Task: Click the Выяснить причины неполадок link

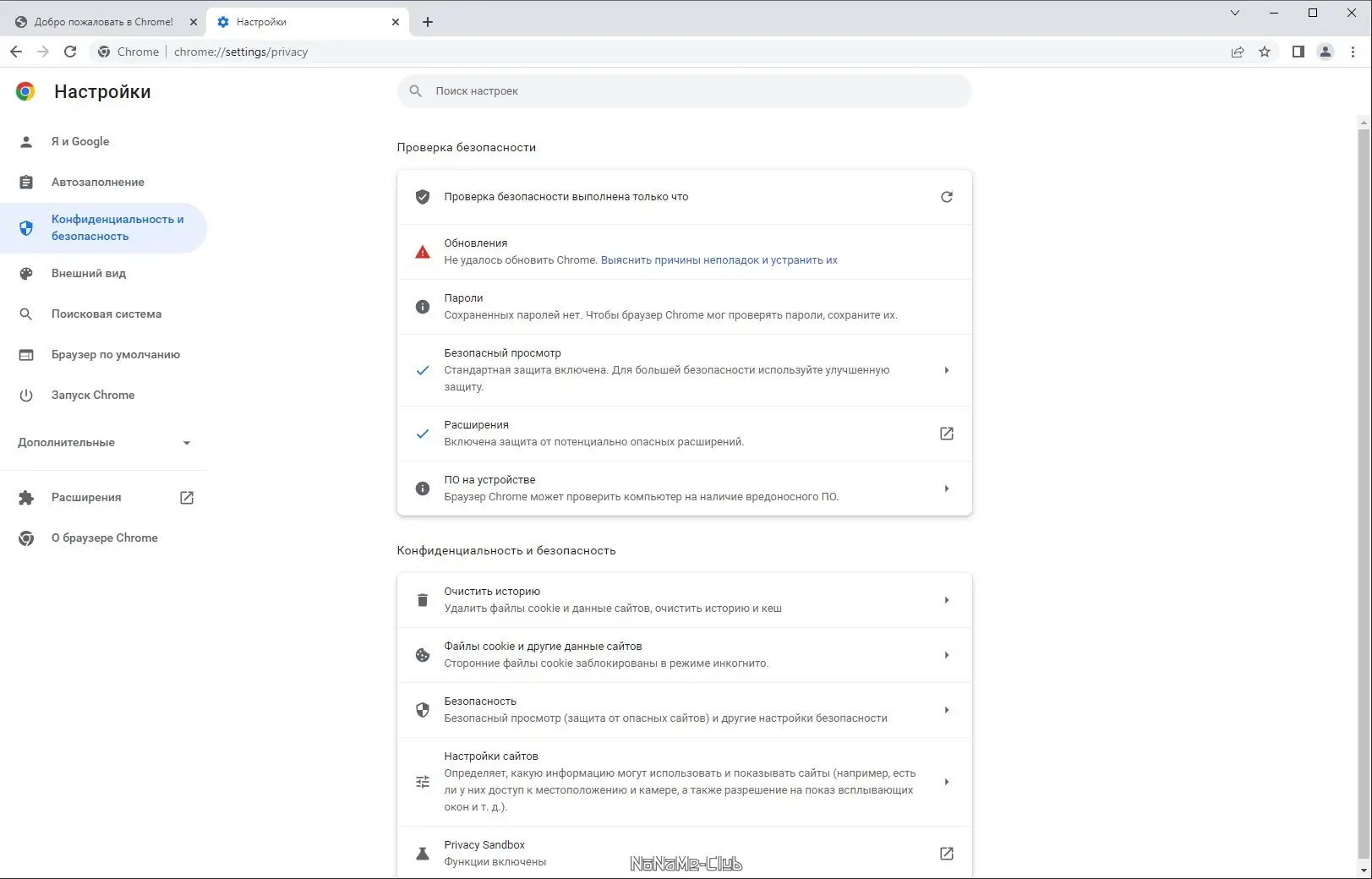Action: (719, 260)
